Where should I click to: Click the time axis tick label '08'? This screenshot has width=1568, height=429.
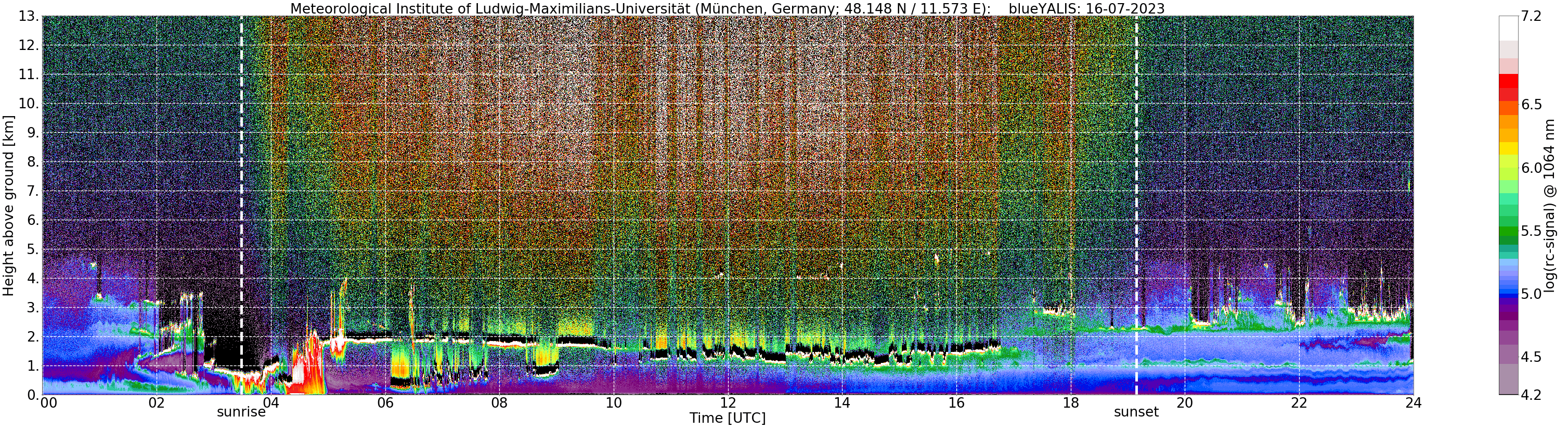(x=499, y=403)
